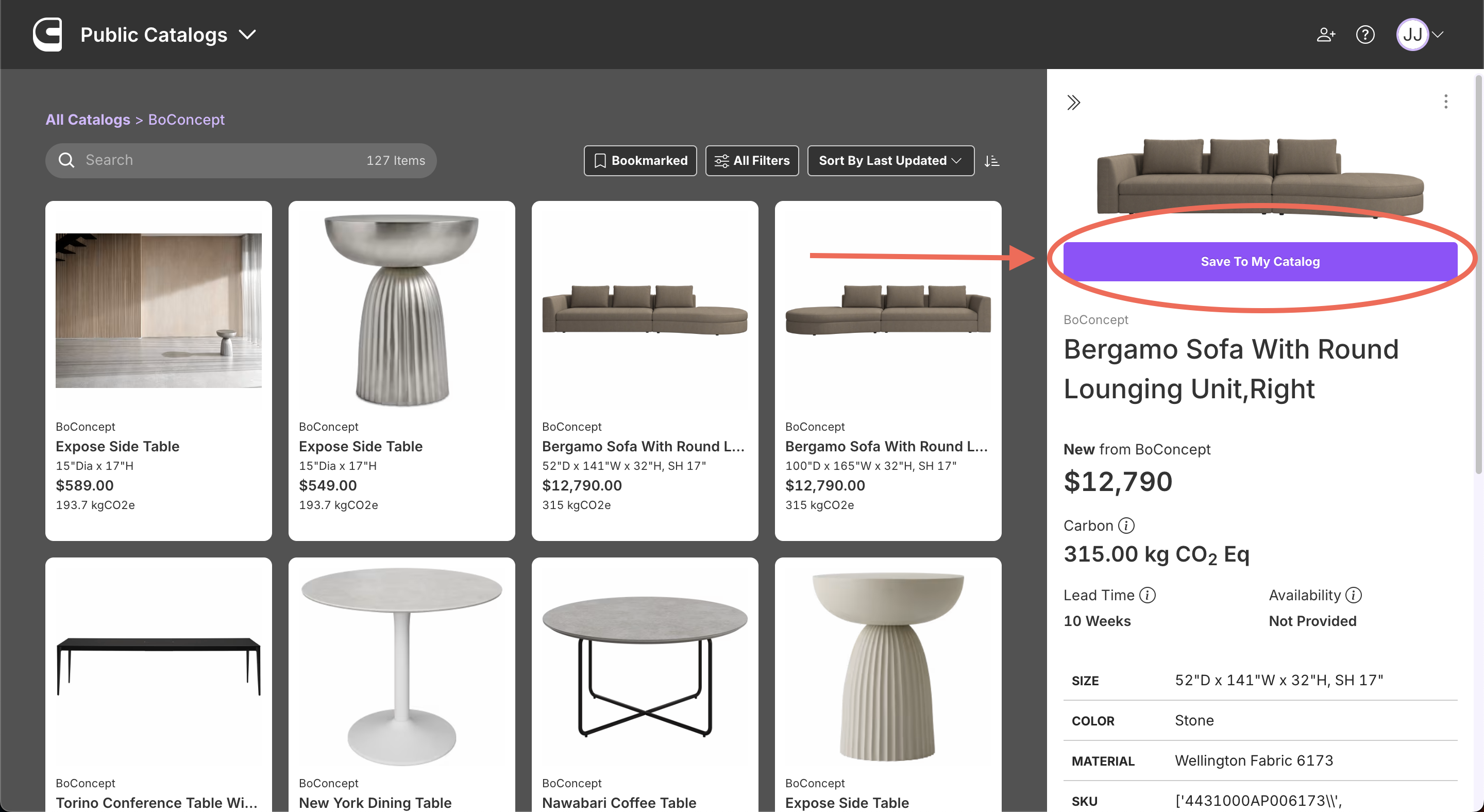Toggle the Bookmarked filter
The width and height of the screenshot is (1484, 812).
pos(640,161)
